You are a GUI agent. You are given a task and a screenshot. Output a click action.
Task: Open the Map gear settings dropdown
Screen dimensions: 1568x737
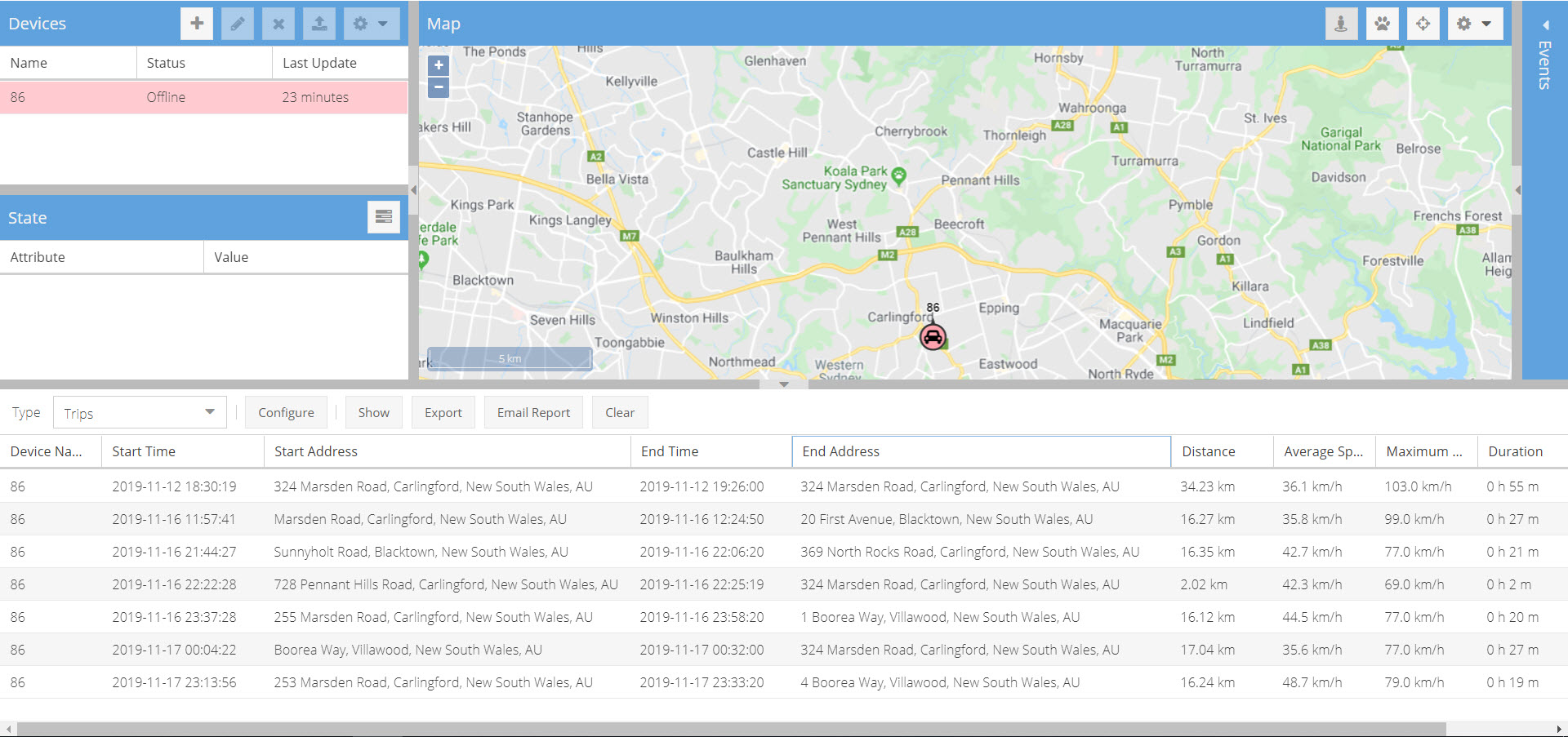pos(1475,24)
